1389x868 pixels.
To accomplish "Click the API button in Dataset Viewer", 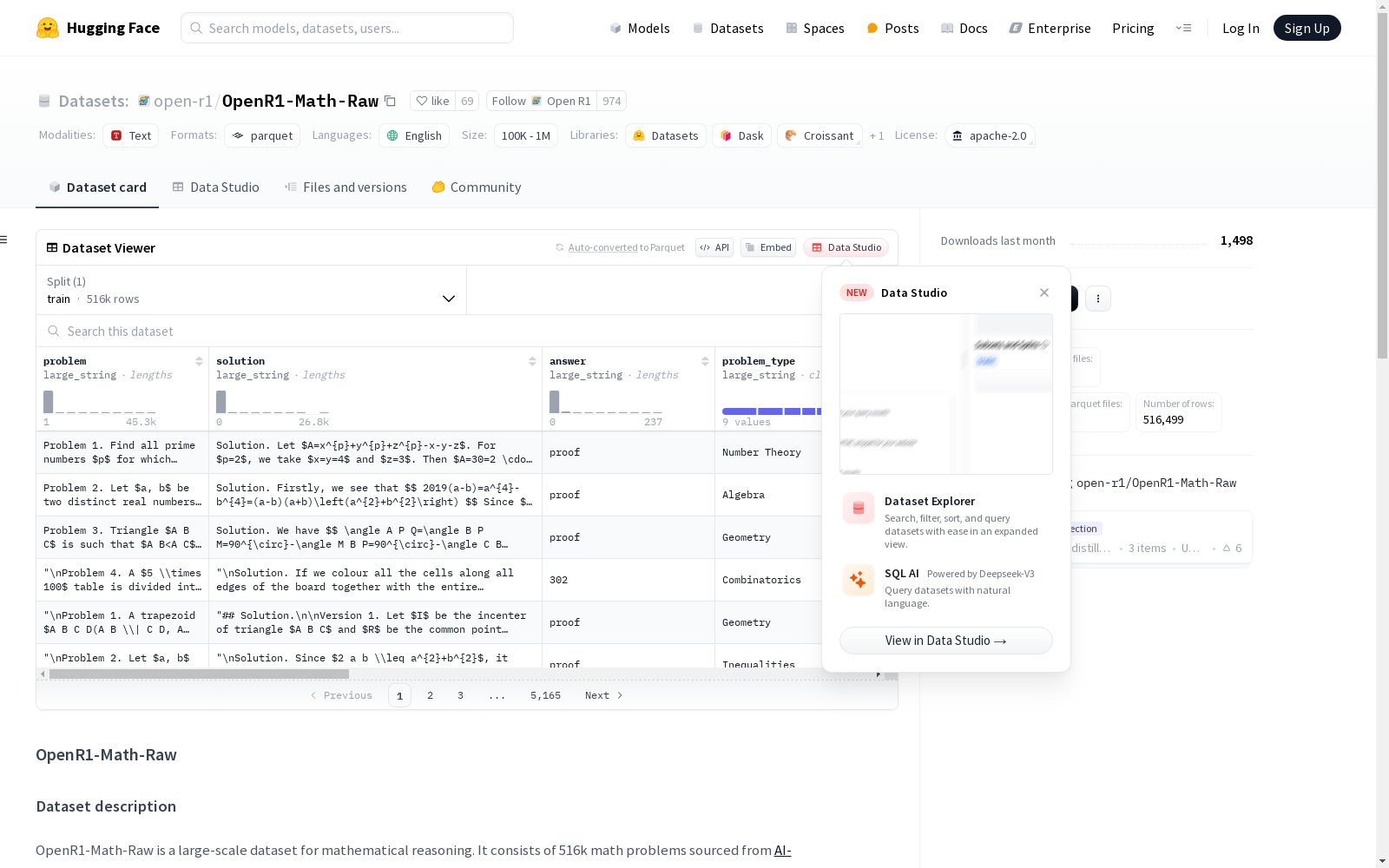I will click(x=714, y=247).
